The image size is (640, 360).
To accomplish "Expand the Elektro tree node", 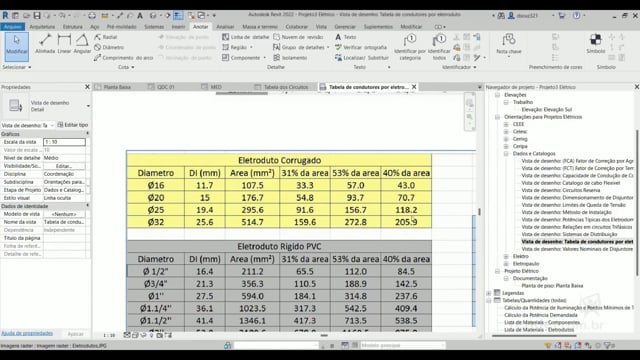I will pyautogui.click(x=506, y=256).
